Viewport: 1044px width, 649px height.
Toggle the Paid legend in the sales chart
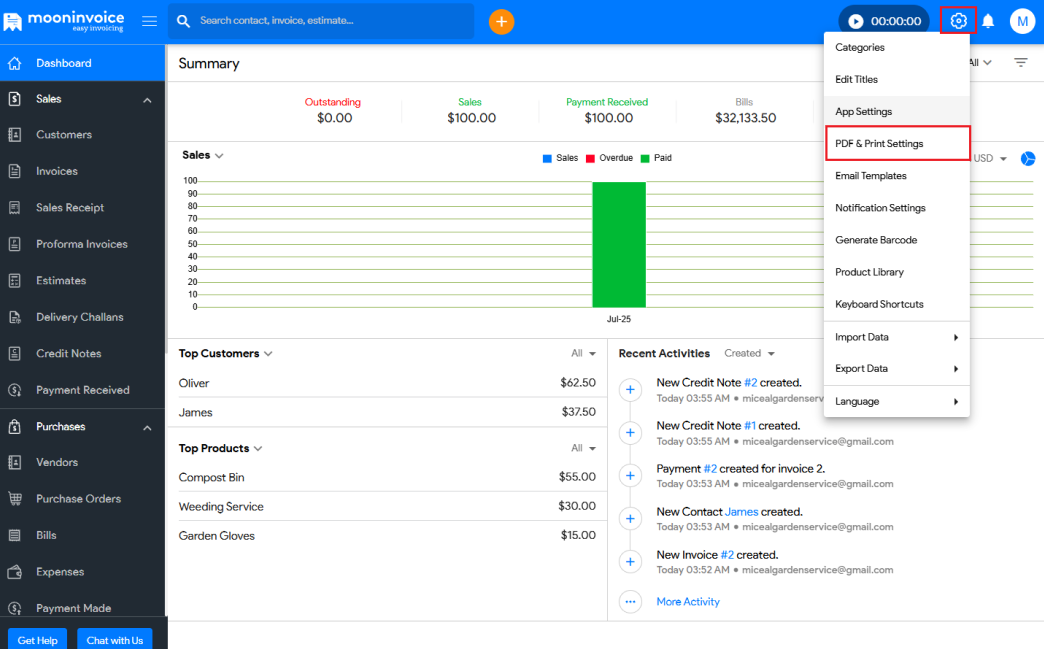click(x=655, y=158)
